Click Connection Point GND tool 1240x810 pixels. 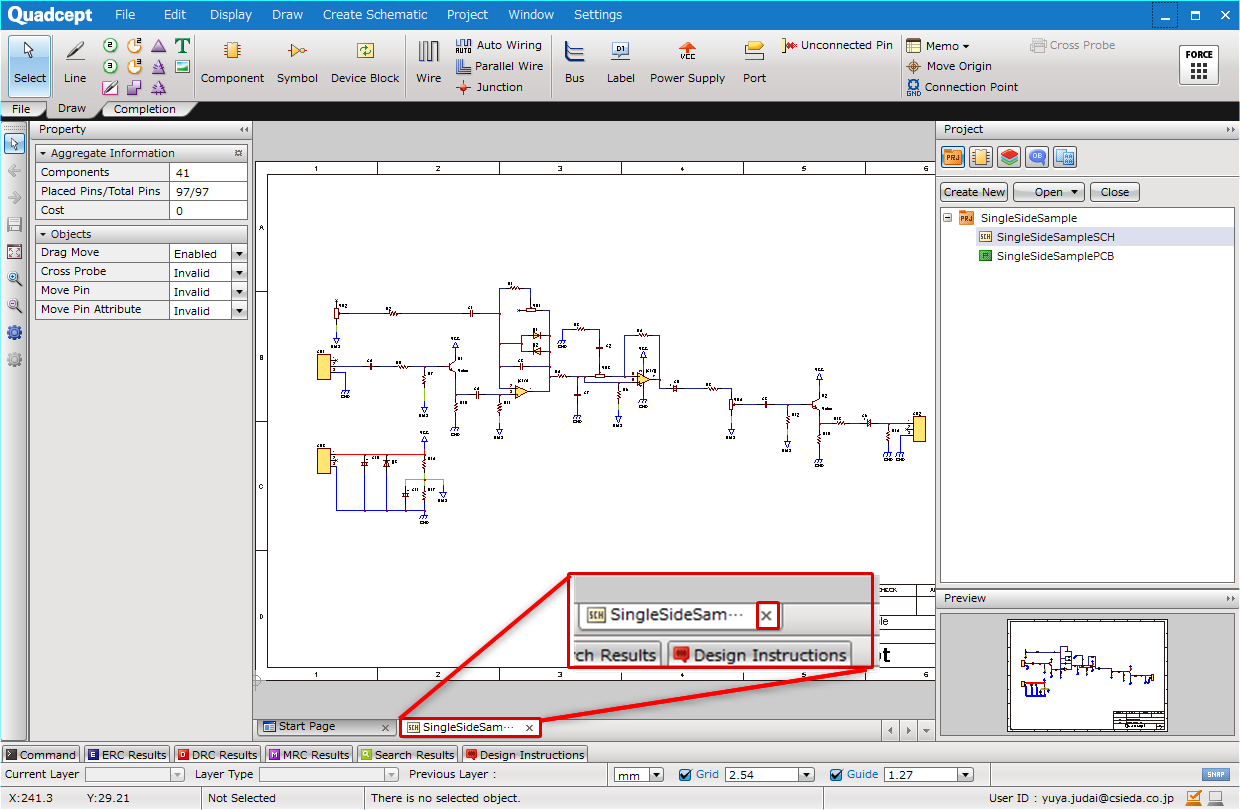[961, 87]
